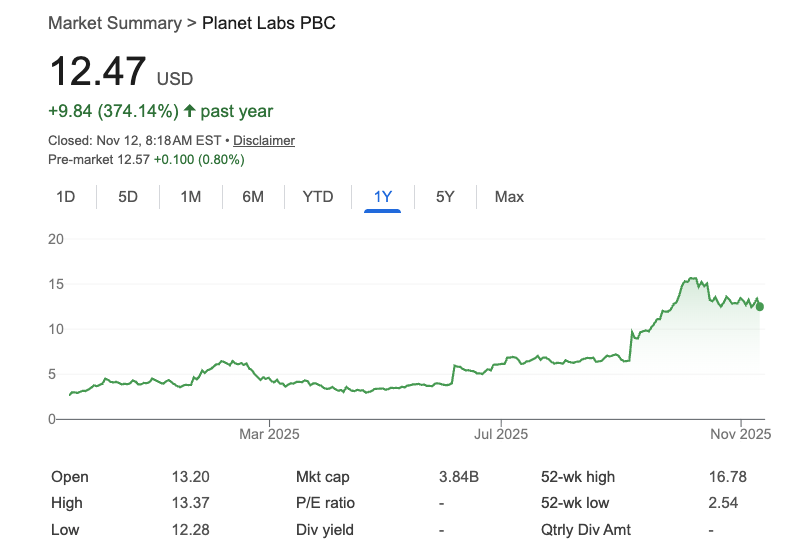Click the Nov 2025 axis label
Screen dimensions: 787x548
coord(741,434)
